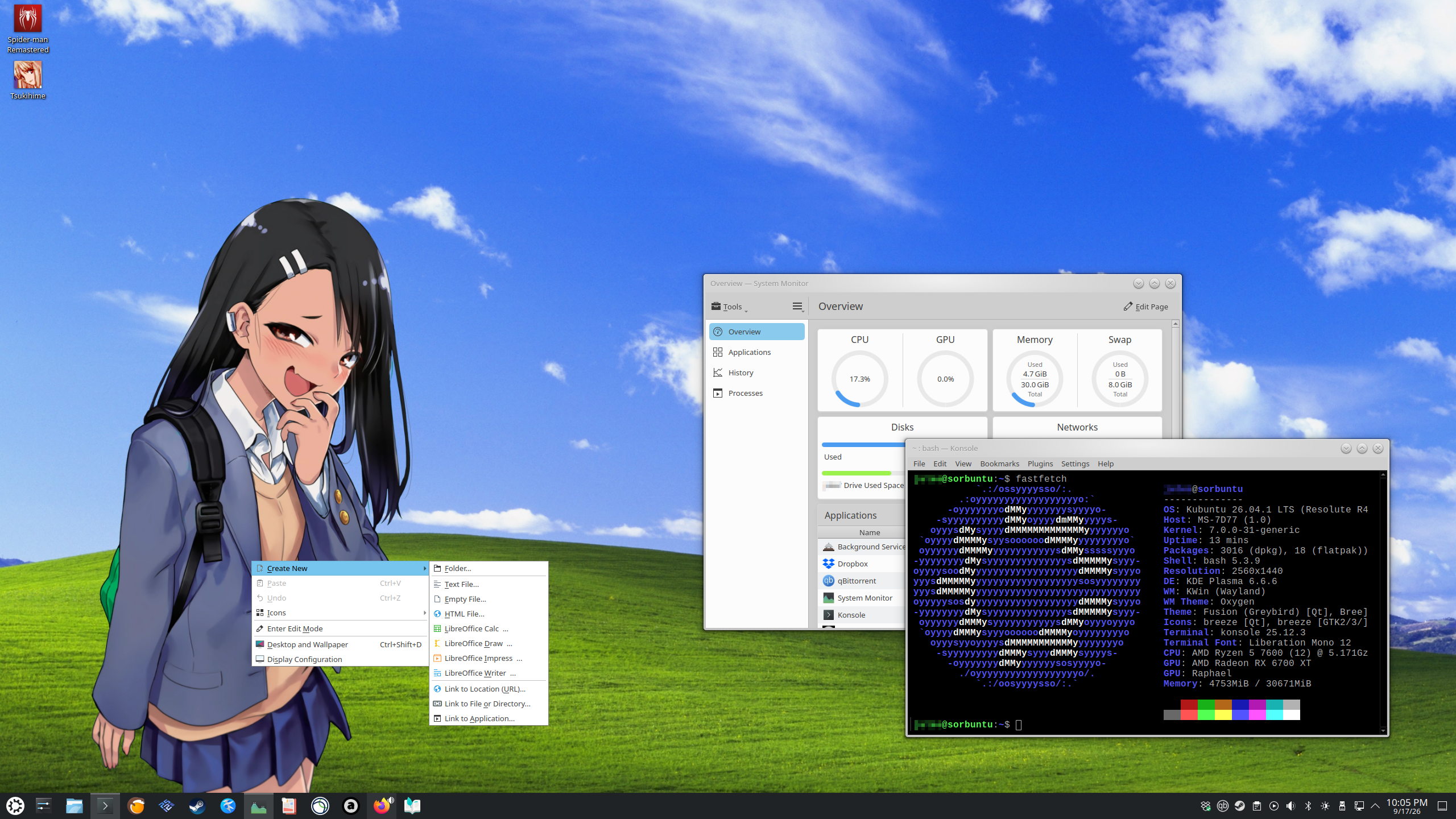Switch to the History page in the sidebar
The image size is (1456, 819).
tap(756, 373)
